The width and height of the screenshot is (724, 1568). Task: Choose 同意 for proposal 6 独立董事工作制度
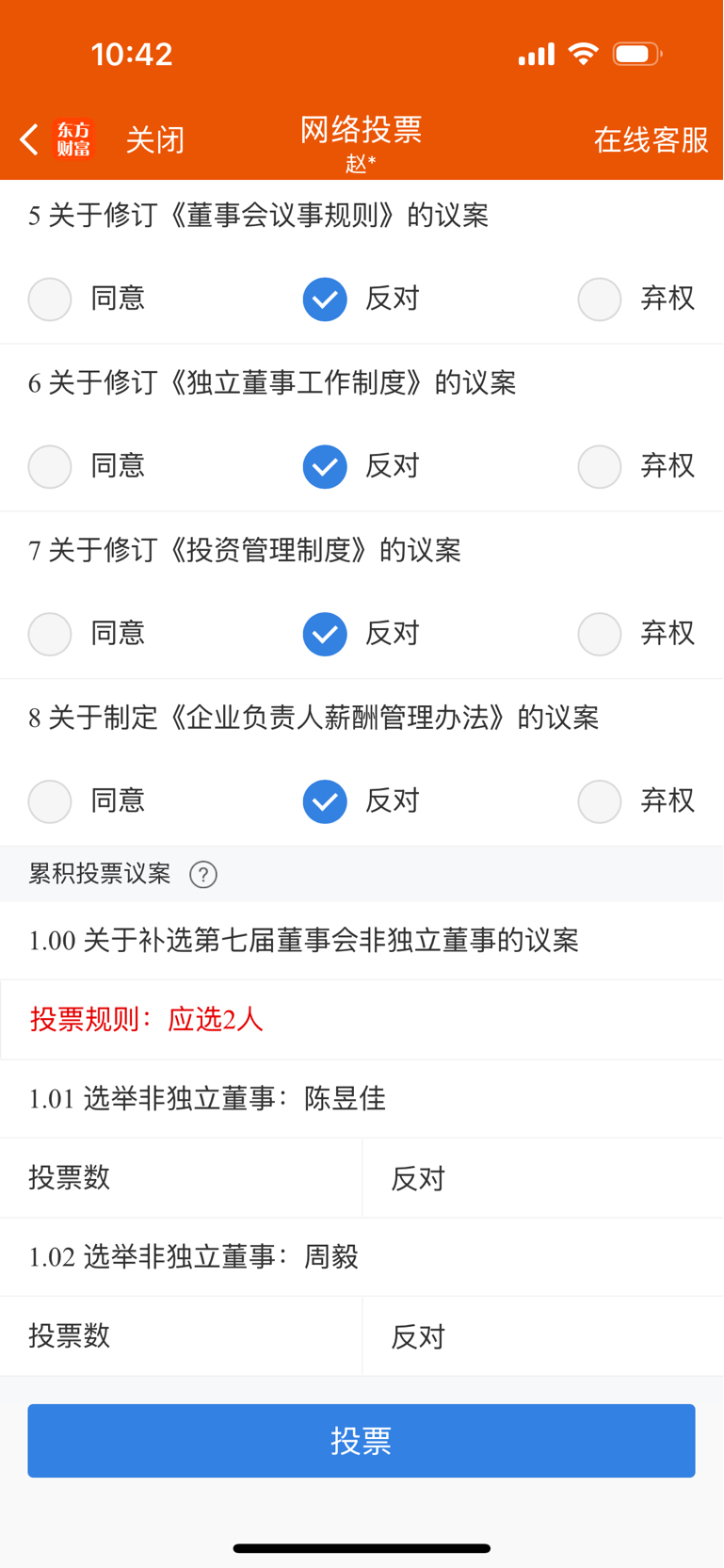tap(50, 467)
